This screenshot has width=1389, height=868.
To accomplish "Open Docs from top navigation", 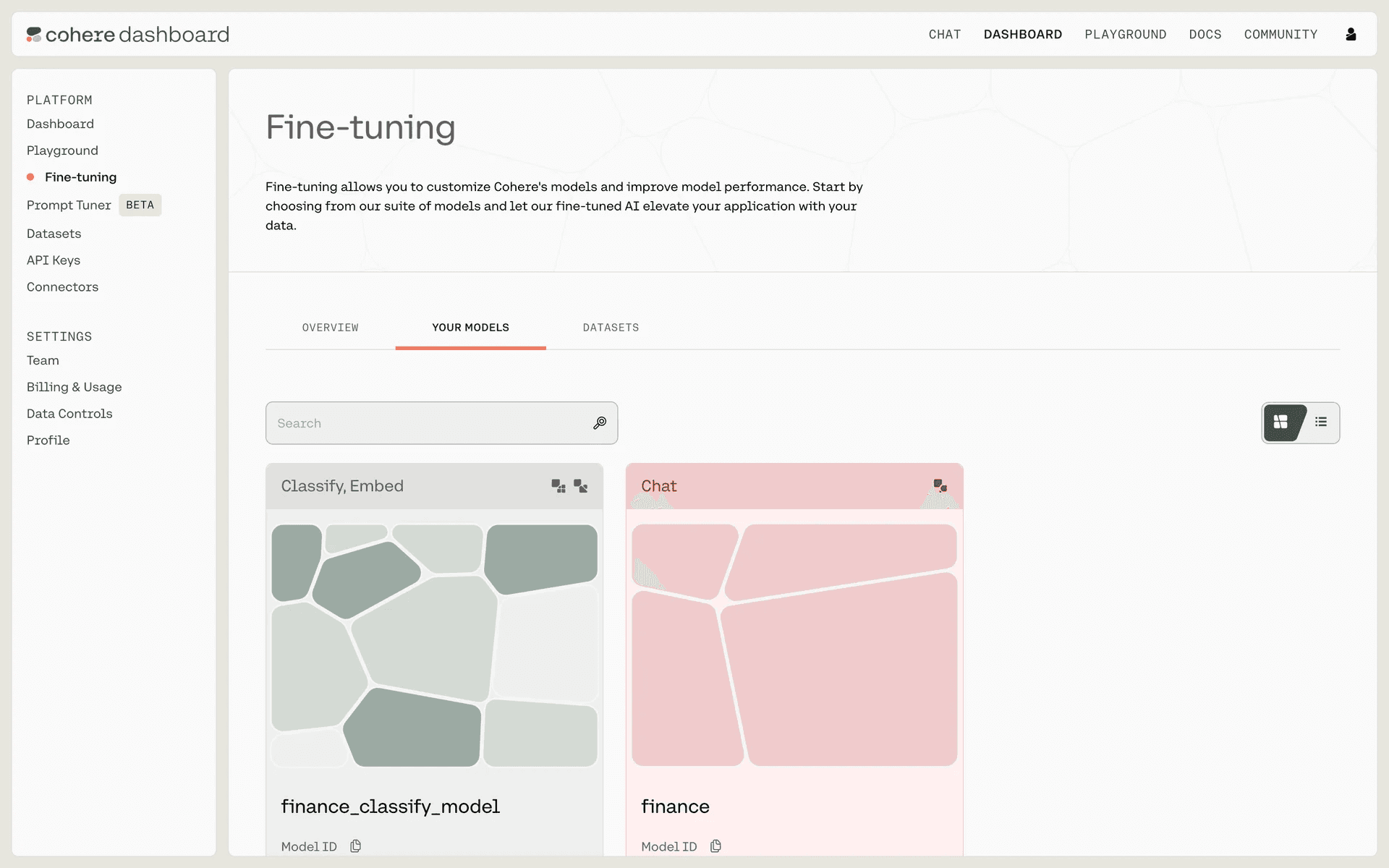I will click(1205, 34).
